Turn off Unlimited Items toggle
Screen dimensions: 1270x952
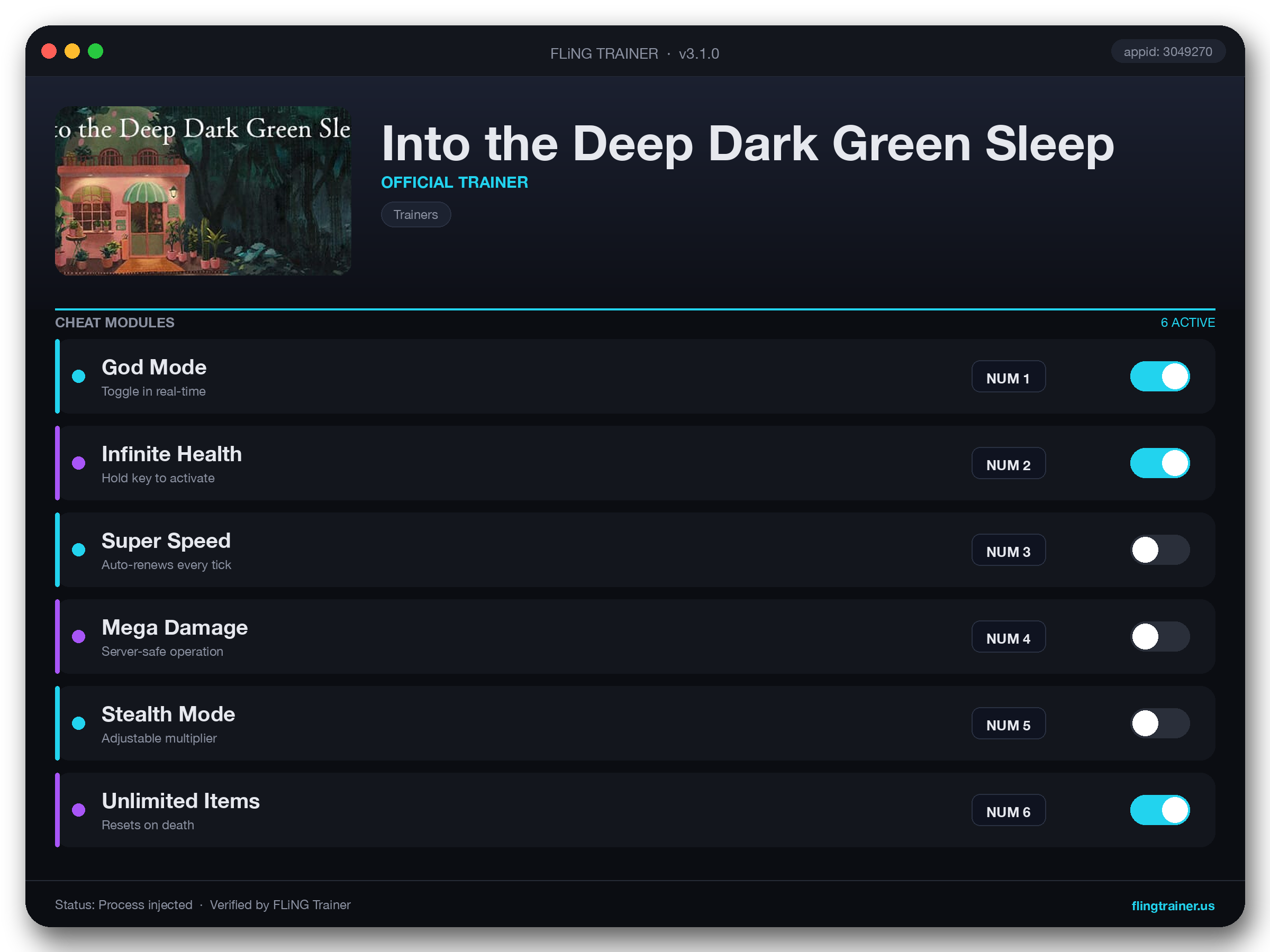pyautogui.click(x=1160, y=810)
